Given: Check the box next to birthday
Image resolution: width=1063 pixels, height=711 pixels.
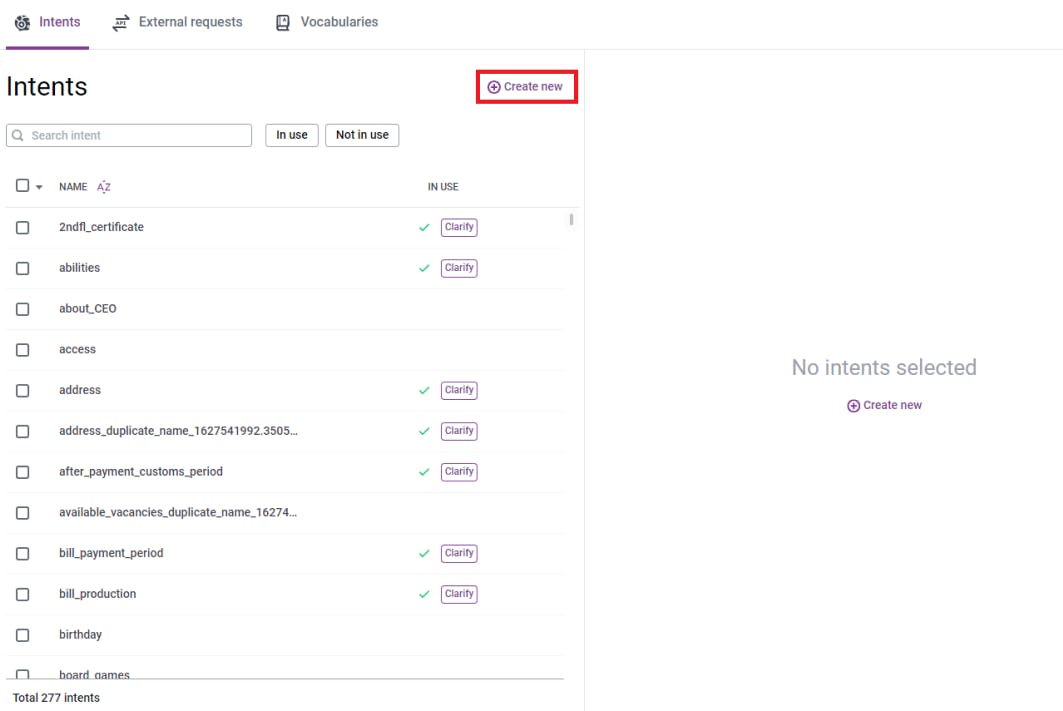Looking at the screenshot, I should (x=22, y=635).
